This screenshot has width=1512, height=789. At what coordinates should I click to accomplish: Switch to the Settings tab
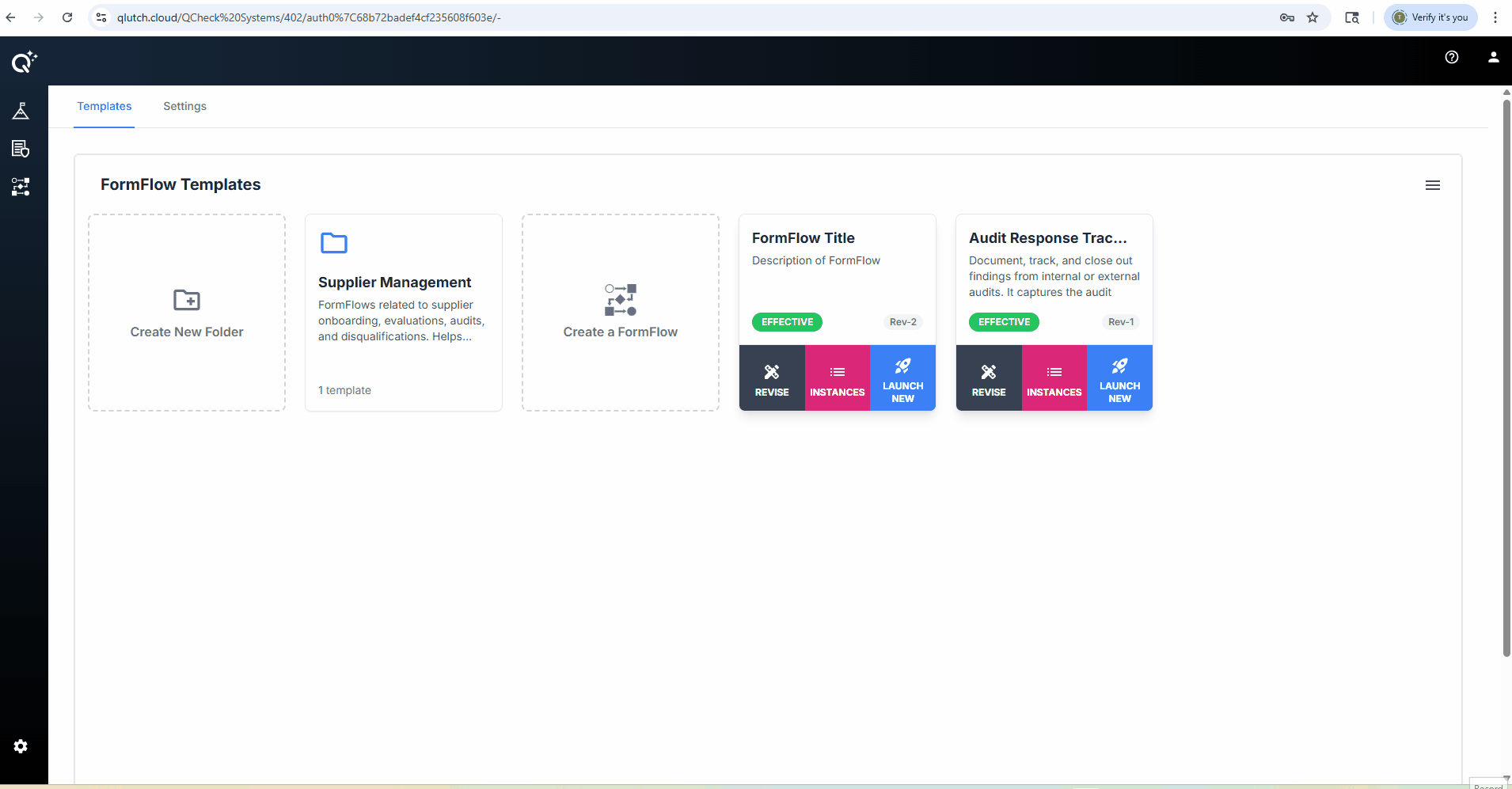coord(184,106)
